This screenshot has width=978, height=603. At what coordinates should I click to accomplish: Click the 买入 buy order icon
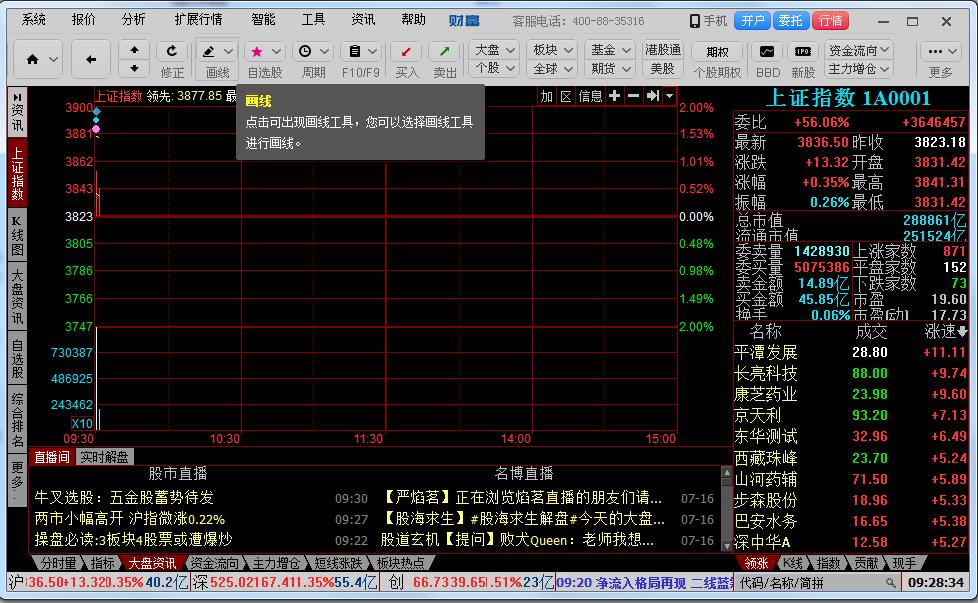(x=407, y=49)
